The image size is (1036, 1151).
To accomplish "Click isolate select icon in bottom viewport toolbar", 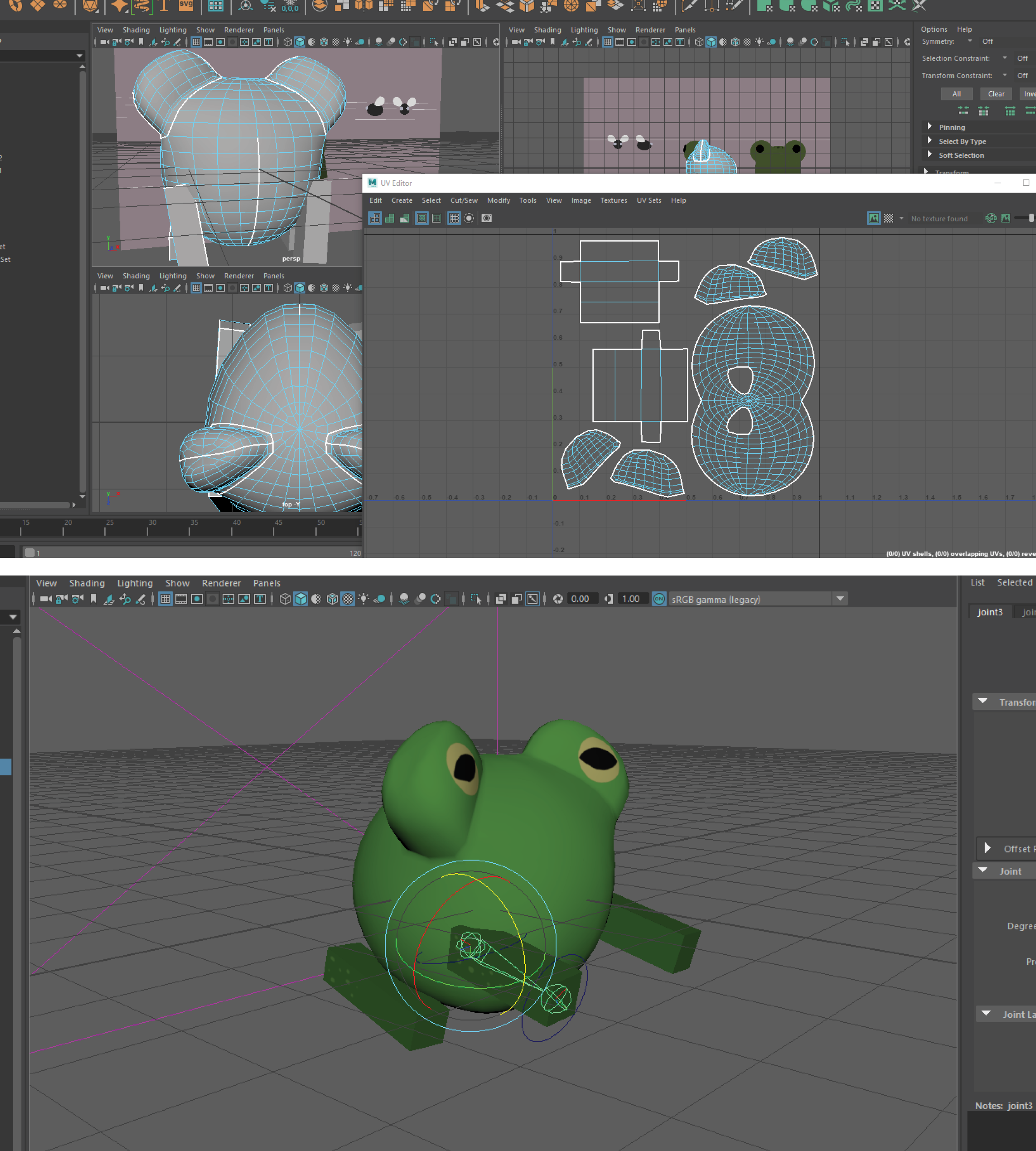I will pos(476,599).
